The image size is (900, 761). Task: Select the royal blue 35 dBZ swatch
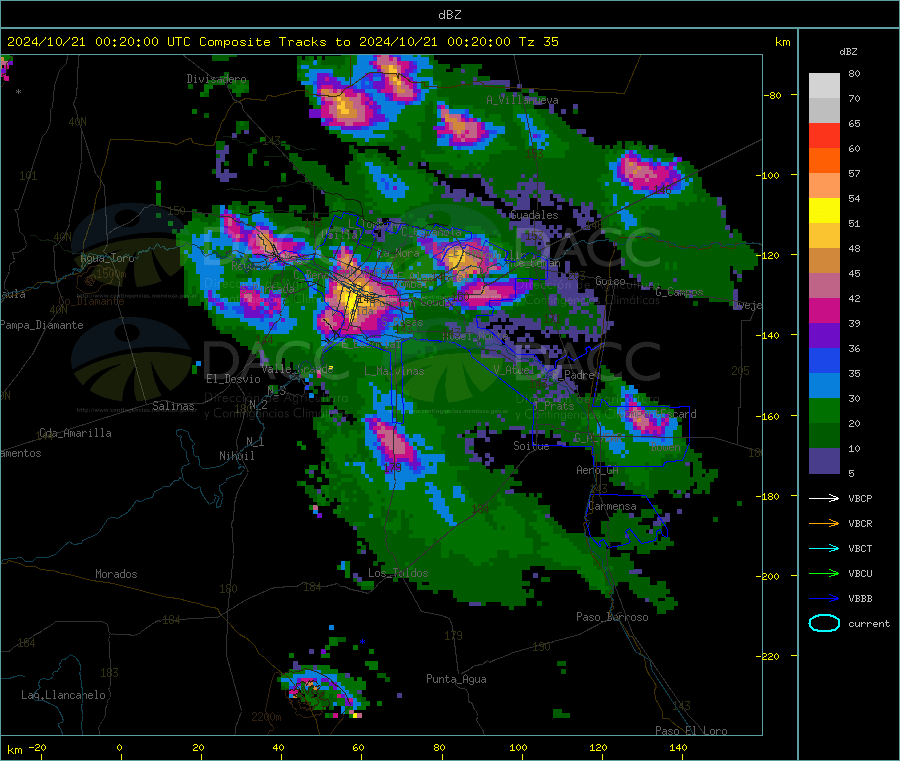(x=824, y=360)
